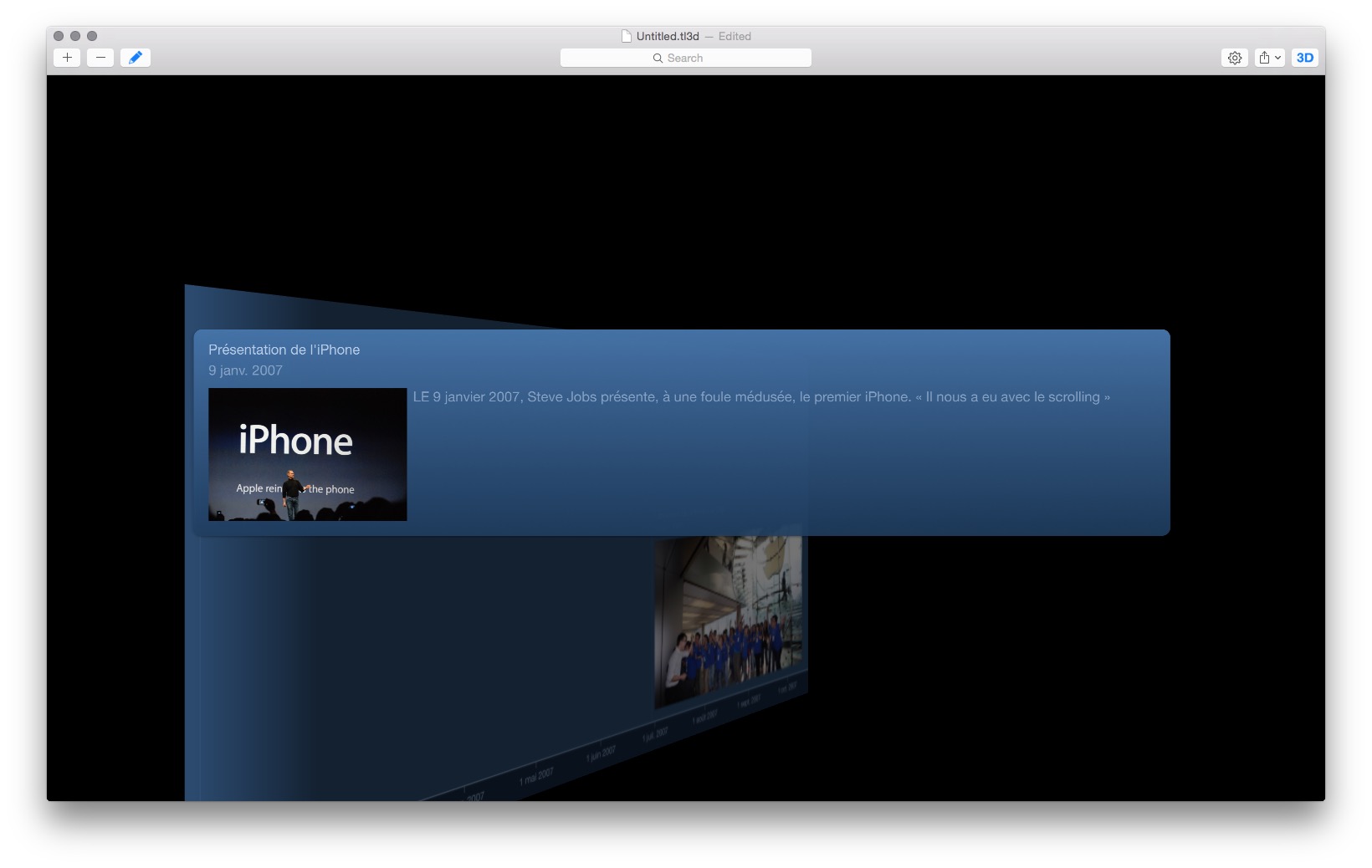Zoom the window with the green button
1372x868 pixels.
[92, 36]
